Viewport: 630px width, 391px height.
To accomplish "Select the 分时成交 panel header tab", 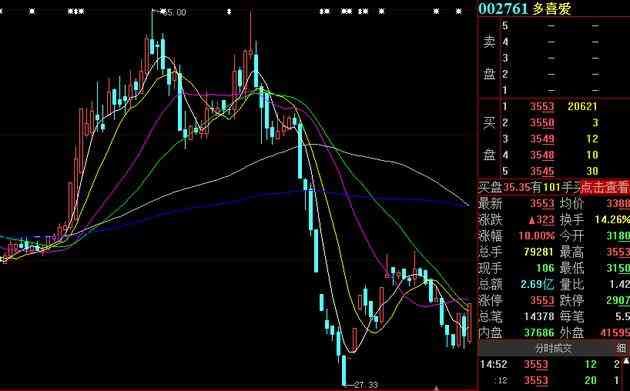I will point(553,348).
